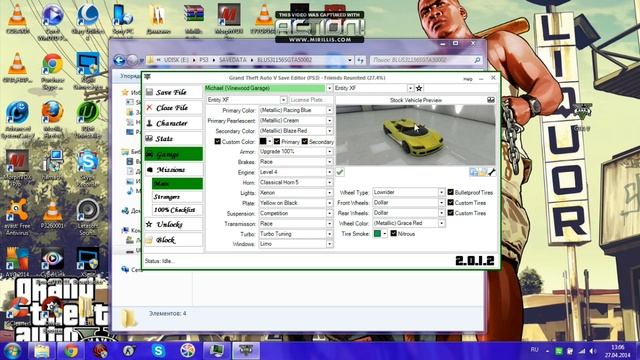Click the Unlocks star icon

point(149,224)
